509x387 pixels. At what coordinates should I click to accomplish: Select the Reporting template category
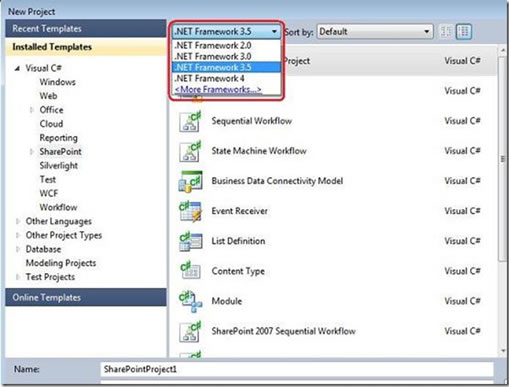[x=58, y=138]
